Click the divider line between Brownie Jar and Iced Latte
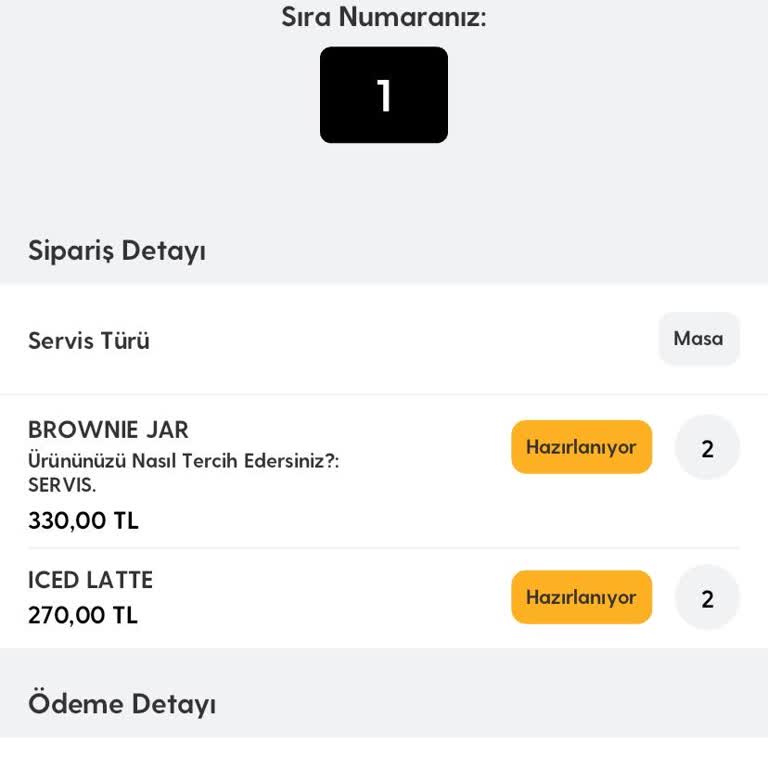The width and height of the screenshot is (768, 768). point(384,548)
